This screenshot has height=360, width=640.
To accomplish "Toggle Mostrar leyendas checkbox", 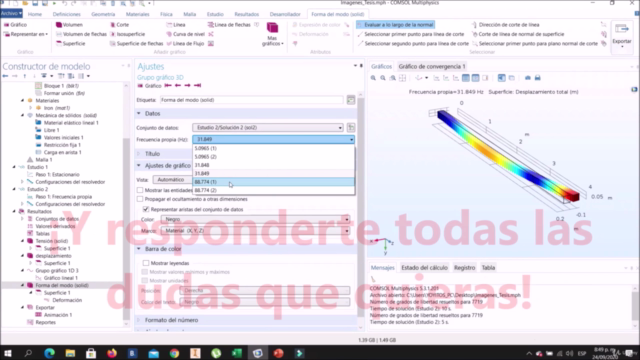I will (146, 263).
